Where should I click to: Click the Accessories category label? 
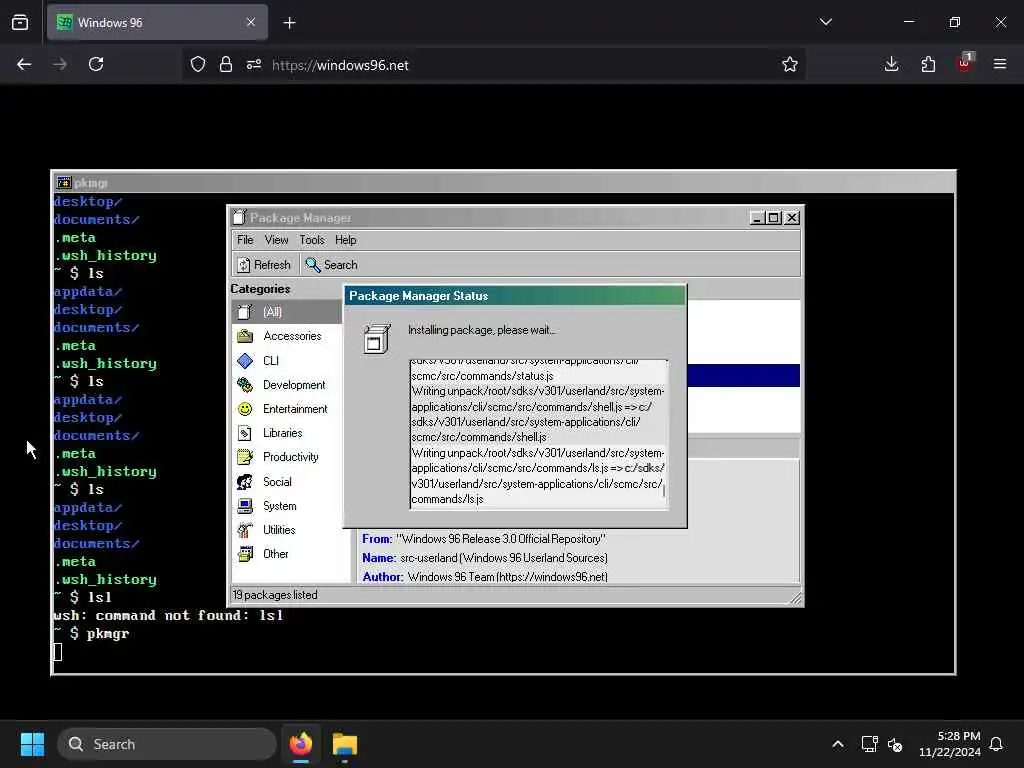tap(292, 336)
